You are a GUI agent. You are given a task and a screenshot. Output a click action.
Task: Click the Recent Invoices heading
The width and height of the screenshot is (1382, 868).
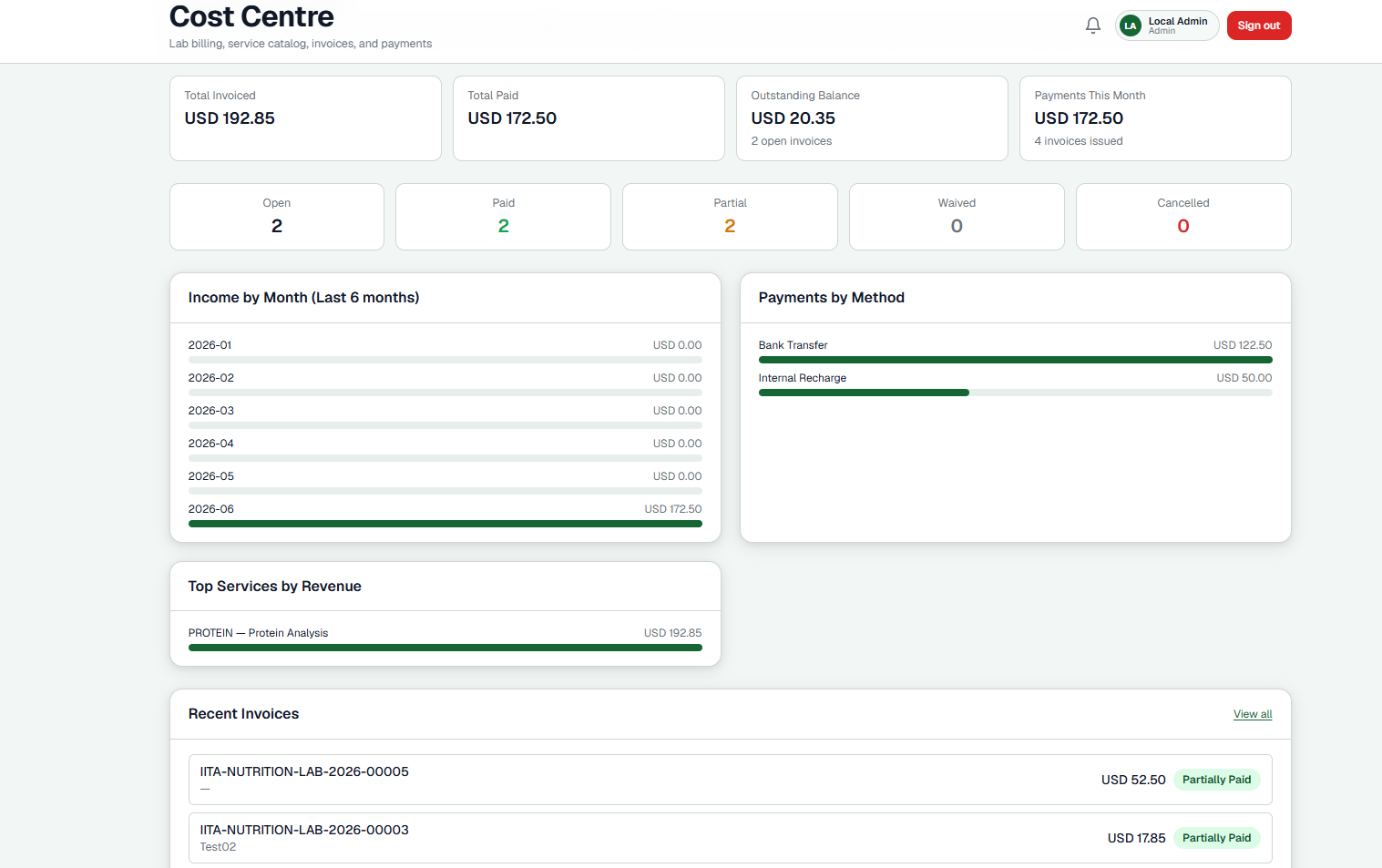click(x=243, y=714)
